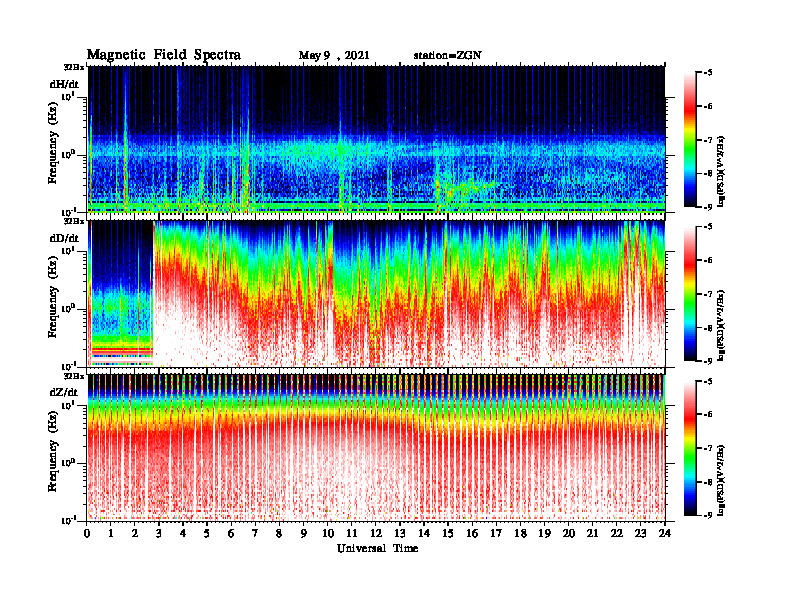Click hour '4' on Universal Time axis

point(183,534)
